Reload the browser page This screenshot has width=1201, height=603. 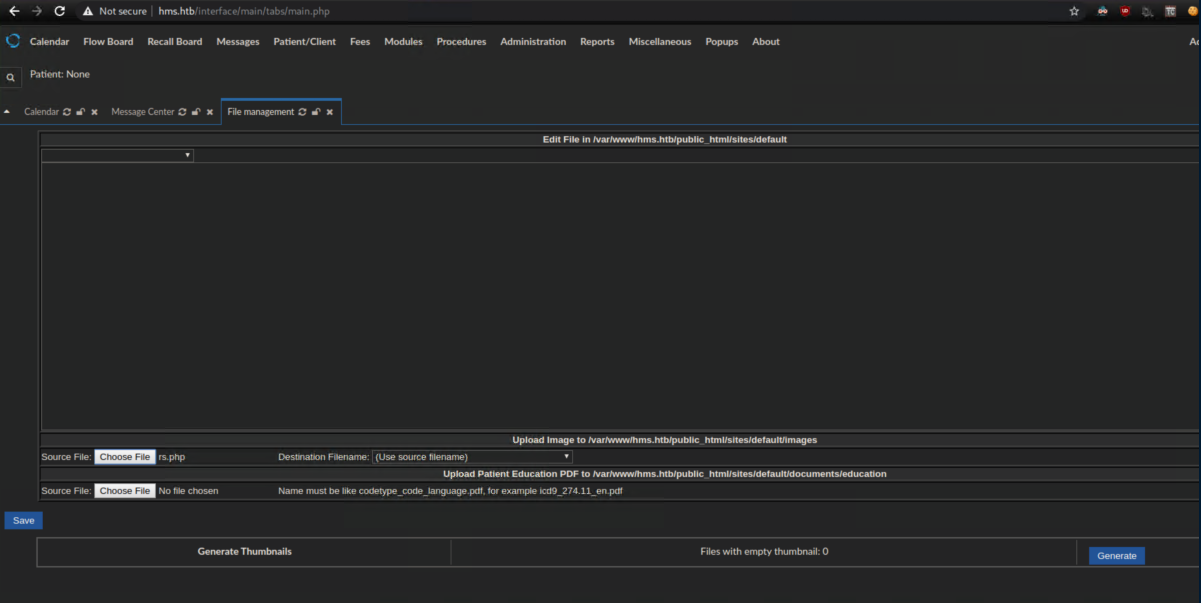coord(60,11)
